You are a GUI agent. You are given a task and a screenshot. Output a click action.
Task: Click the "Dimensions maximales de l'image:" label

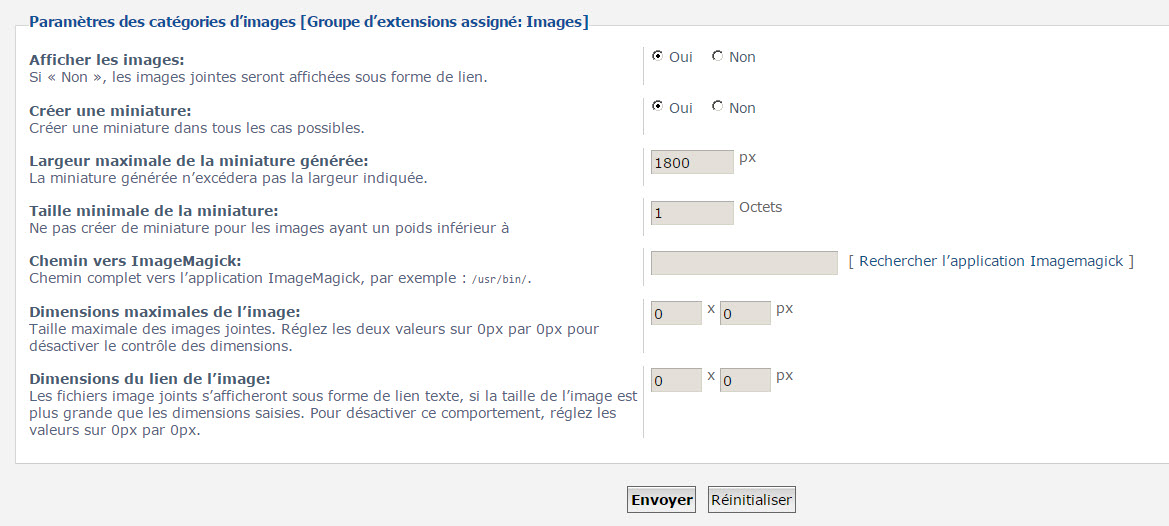coord(165,311)
